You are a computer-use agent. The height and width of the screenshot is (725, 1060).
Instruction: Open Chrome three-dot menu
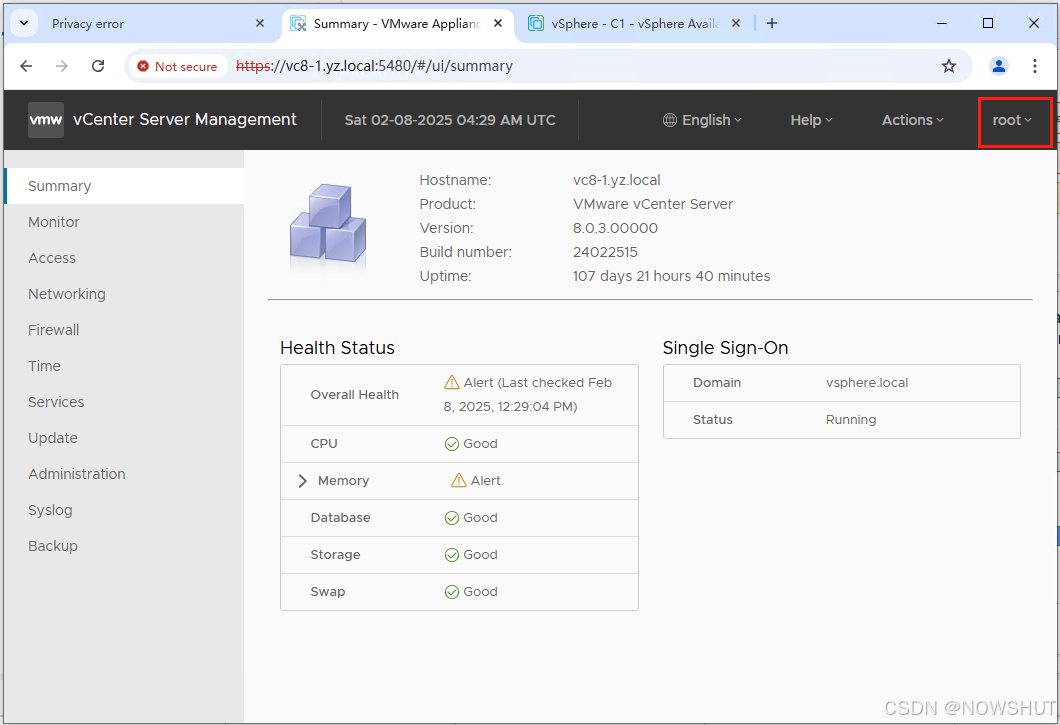pos(1034,66)
